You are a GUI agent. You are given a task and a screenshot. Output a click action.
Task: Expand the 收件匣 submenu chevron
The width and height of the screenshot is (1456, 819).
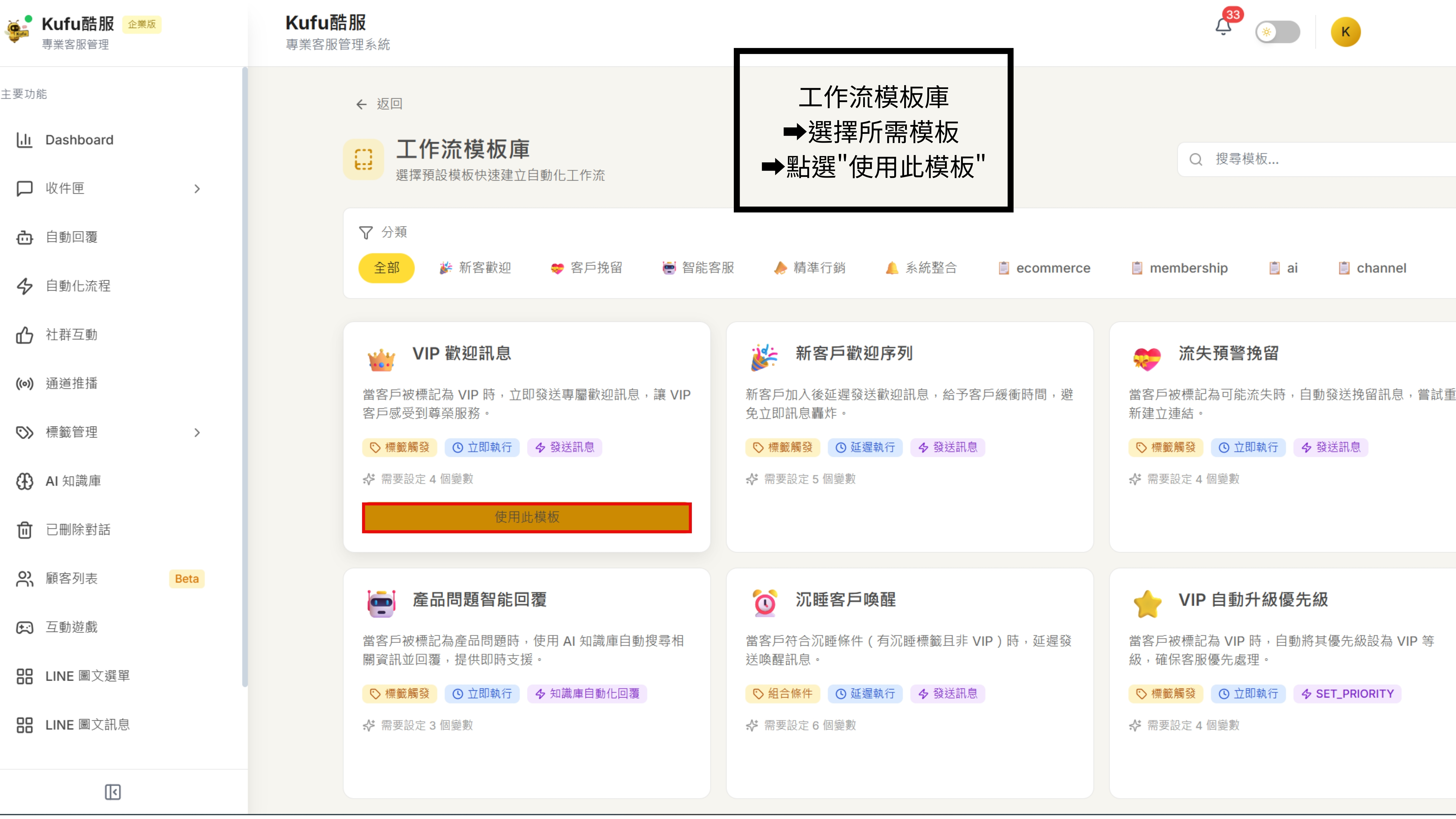197,189
